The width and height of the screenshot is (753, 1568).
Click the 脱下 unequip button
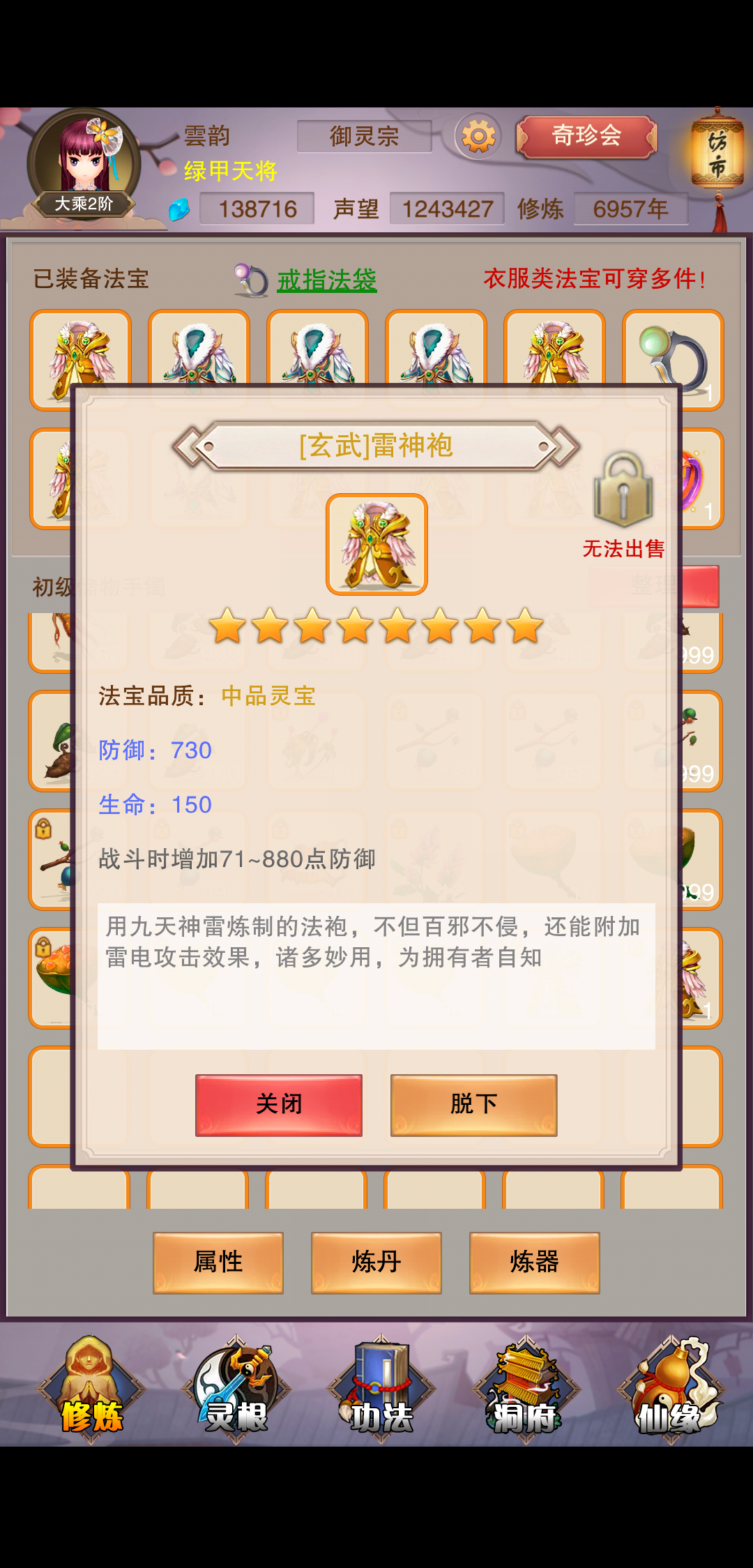click(474, 1105)
